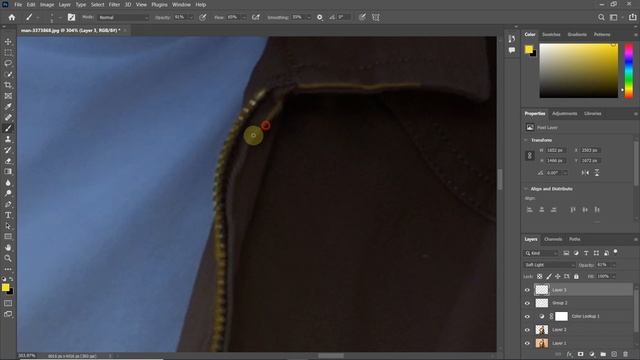This screenshot has height=360, width=640.
Task: Open the brush settings panel icon
Action: click(71, 17)
